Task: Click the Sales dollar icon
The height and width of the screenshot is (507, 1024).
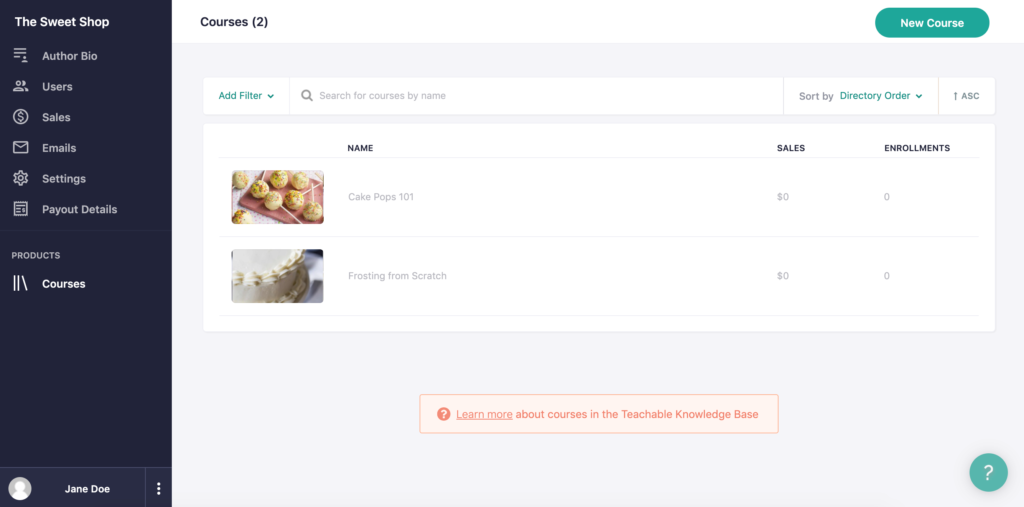Action: click(20, 117)
